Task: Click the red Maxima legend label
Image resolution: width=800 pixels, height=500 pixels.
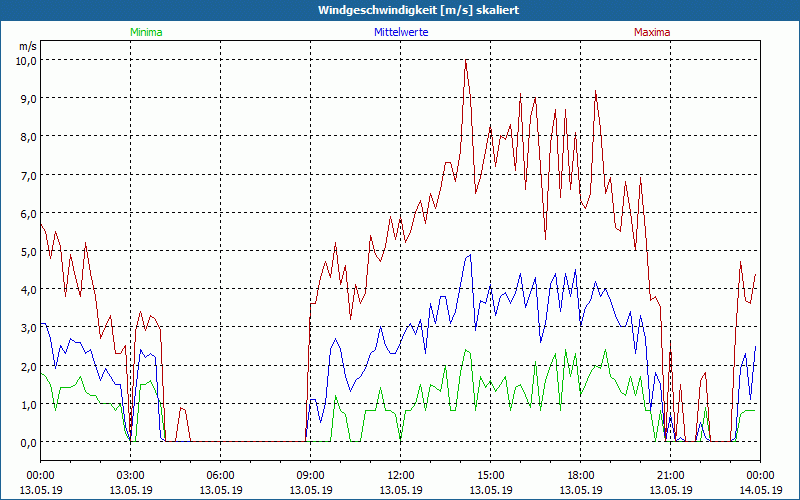Action: 652,32
